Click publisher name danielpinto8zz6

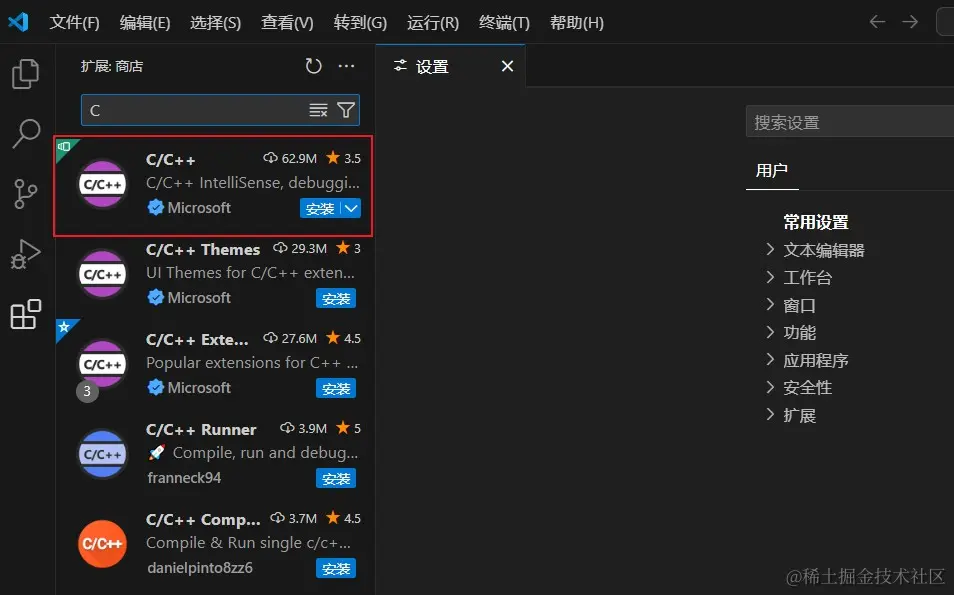(200, 568)
